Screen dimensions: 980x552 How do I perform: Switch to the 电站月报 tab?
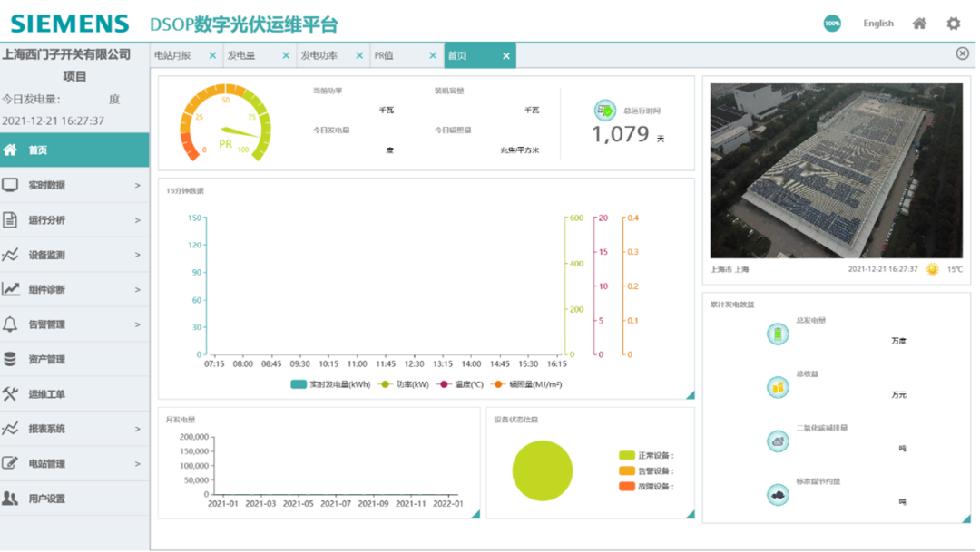[172, 56]
